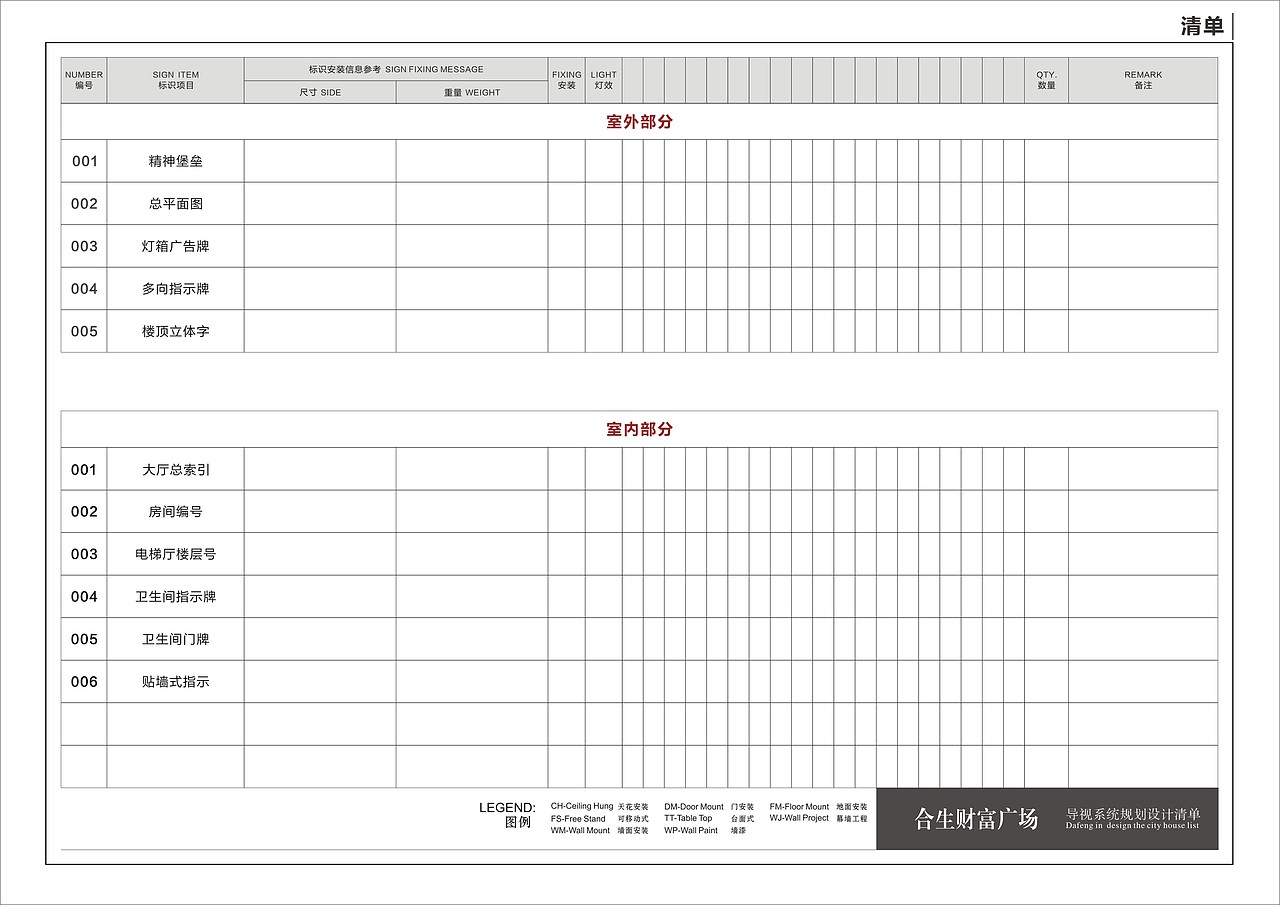Click the 重量 WEIGHT header cell
This screenshot has width=1280, height=905.
tap(471, 92)
